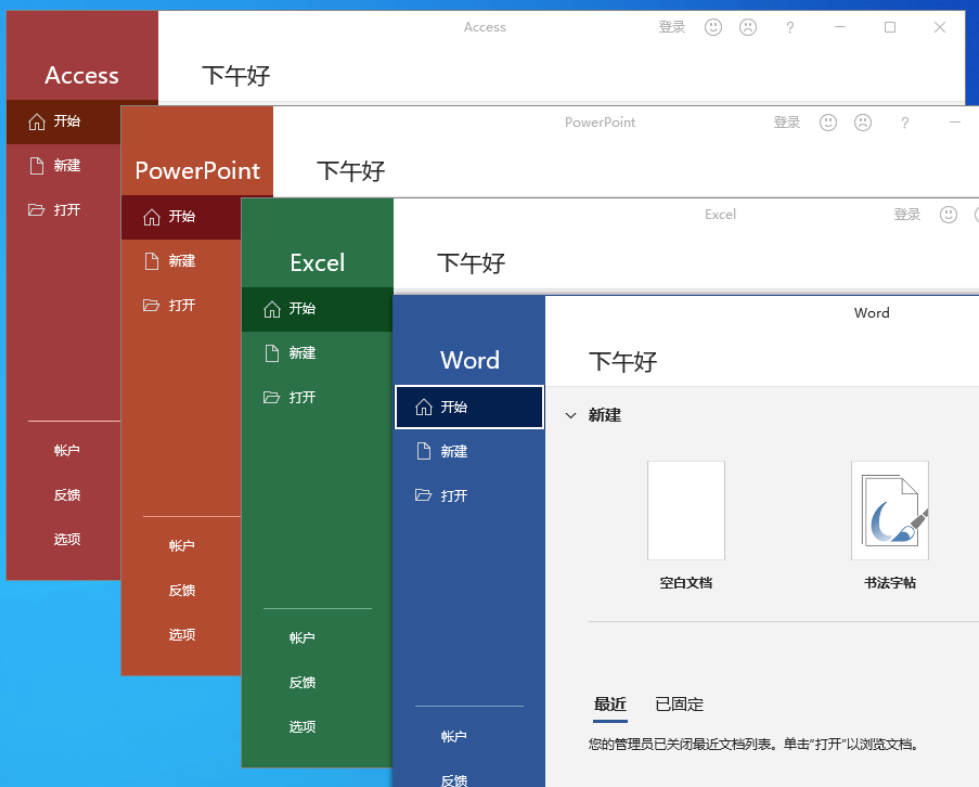
Task: Open Access help question mark
Action: pos(790,27)
